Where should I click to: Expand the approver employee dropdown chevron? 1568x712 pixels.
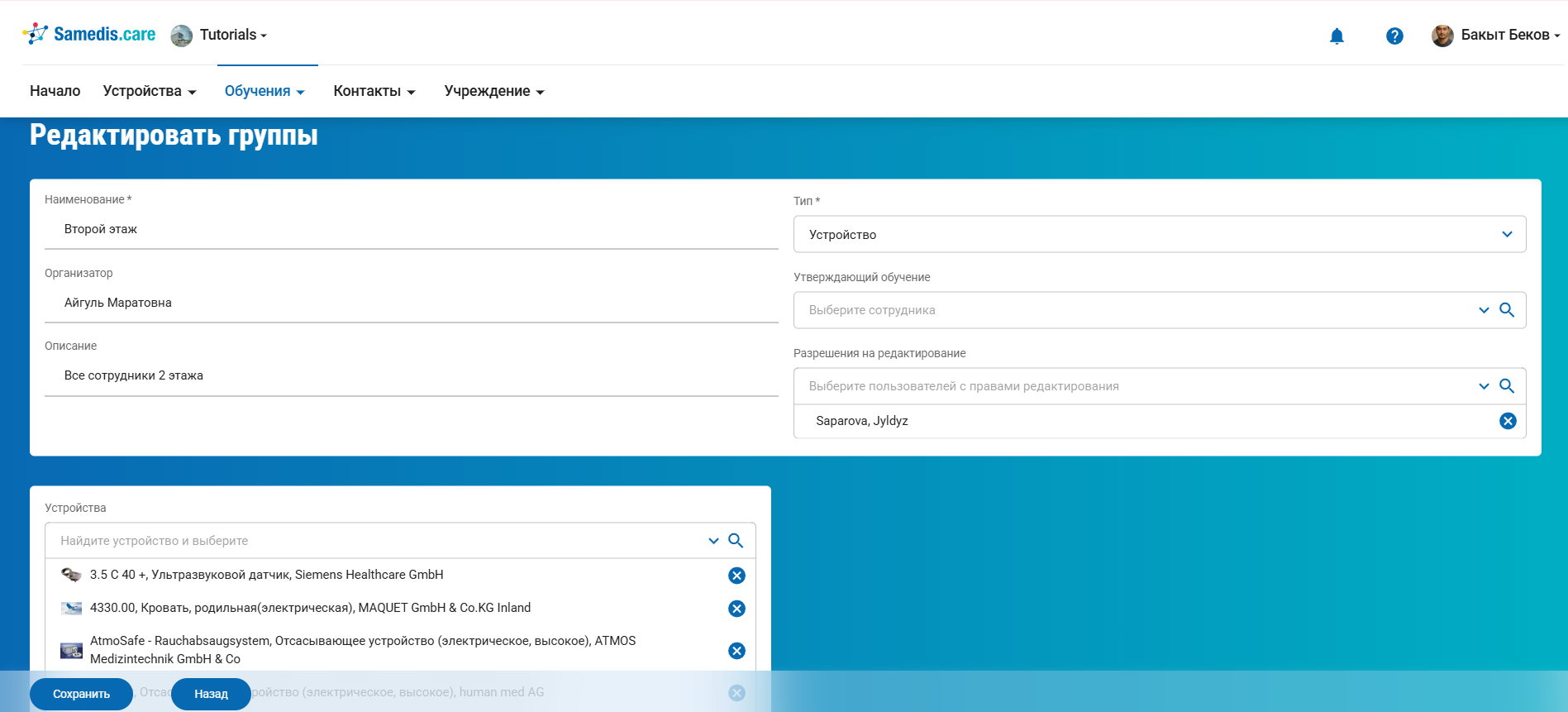(x=1484, y=310)
